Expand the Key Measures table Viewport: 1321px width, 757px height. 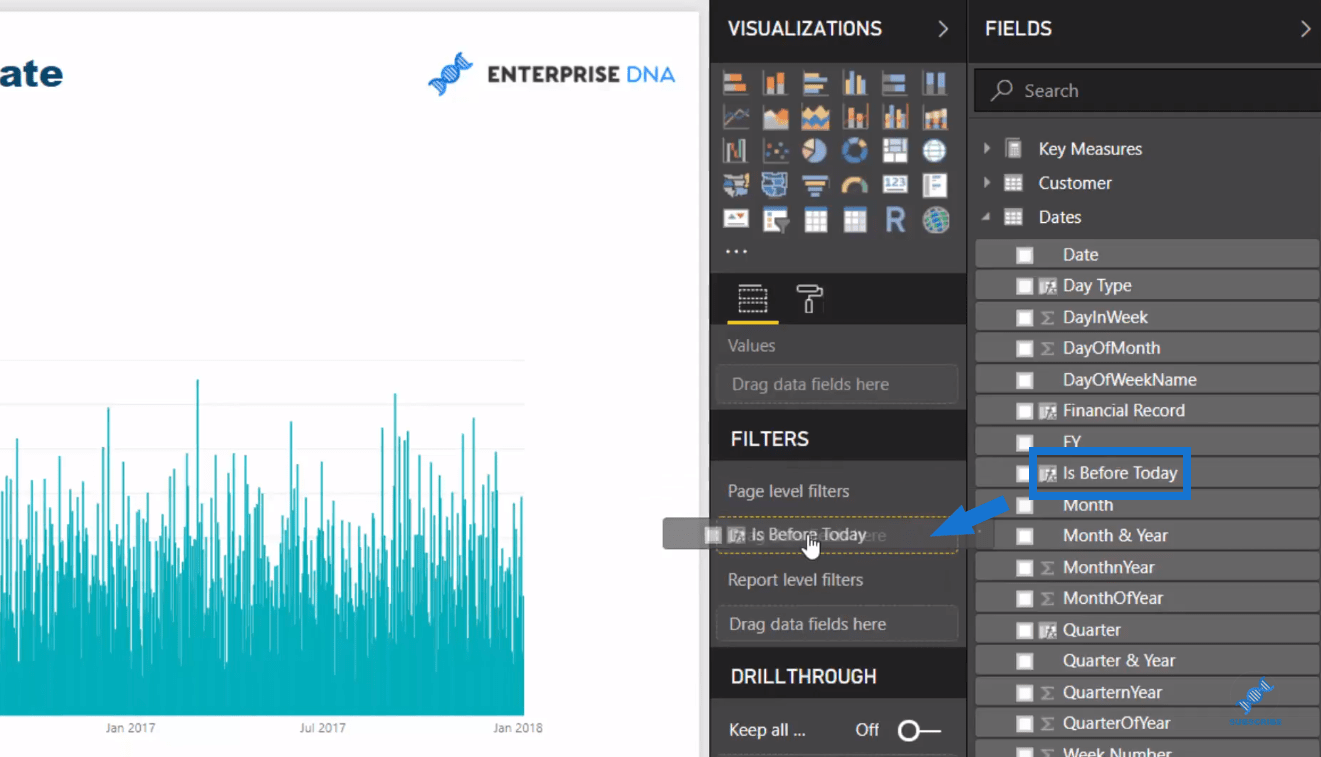(987, 149)
